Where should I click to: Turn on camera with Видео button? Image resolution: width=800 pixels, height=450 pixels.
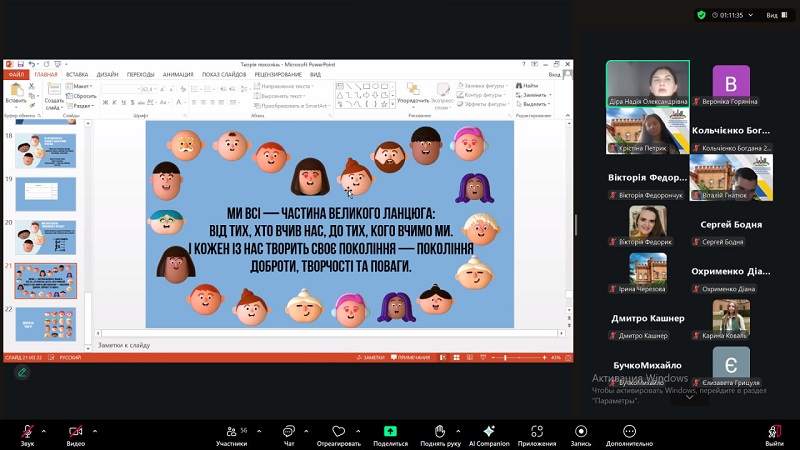click(76, 431)
